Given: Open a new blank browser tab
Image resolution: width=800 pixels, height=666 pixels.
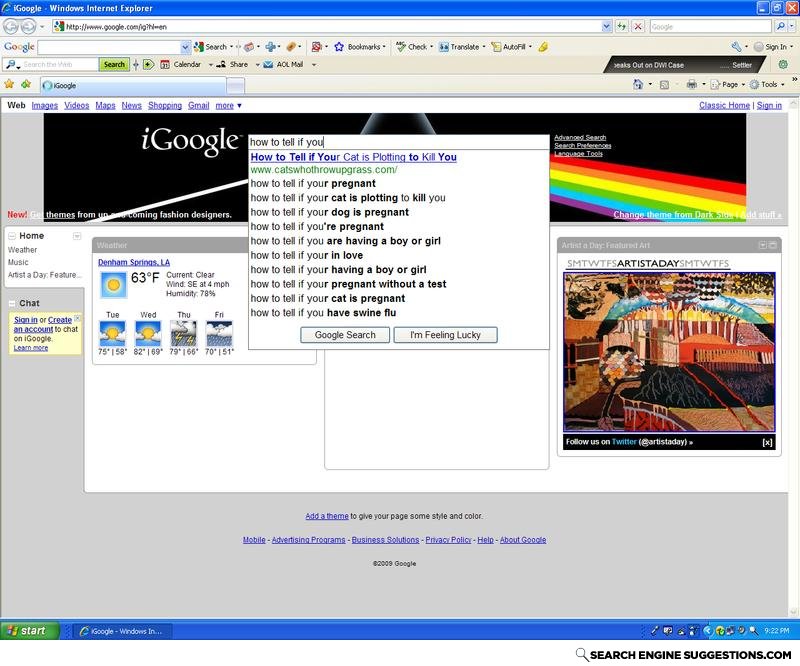Looking at the screenshot, I should [x=235, y=86].
